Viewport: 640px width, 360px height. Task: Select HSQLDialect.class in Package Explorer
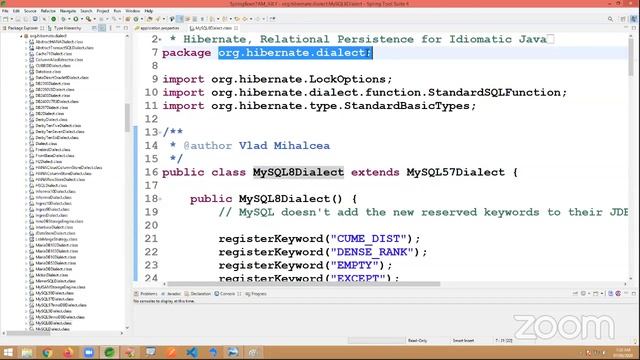click(x=51, y=185)
